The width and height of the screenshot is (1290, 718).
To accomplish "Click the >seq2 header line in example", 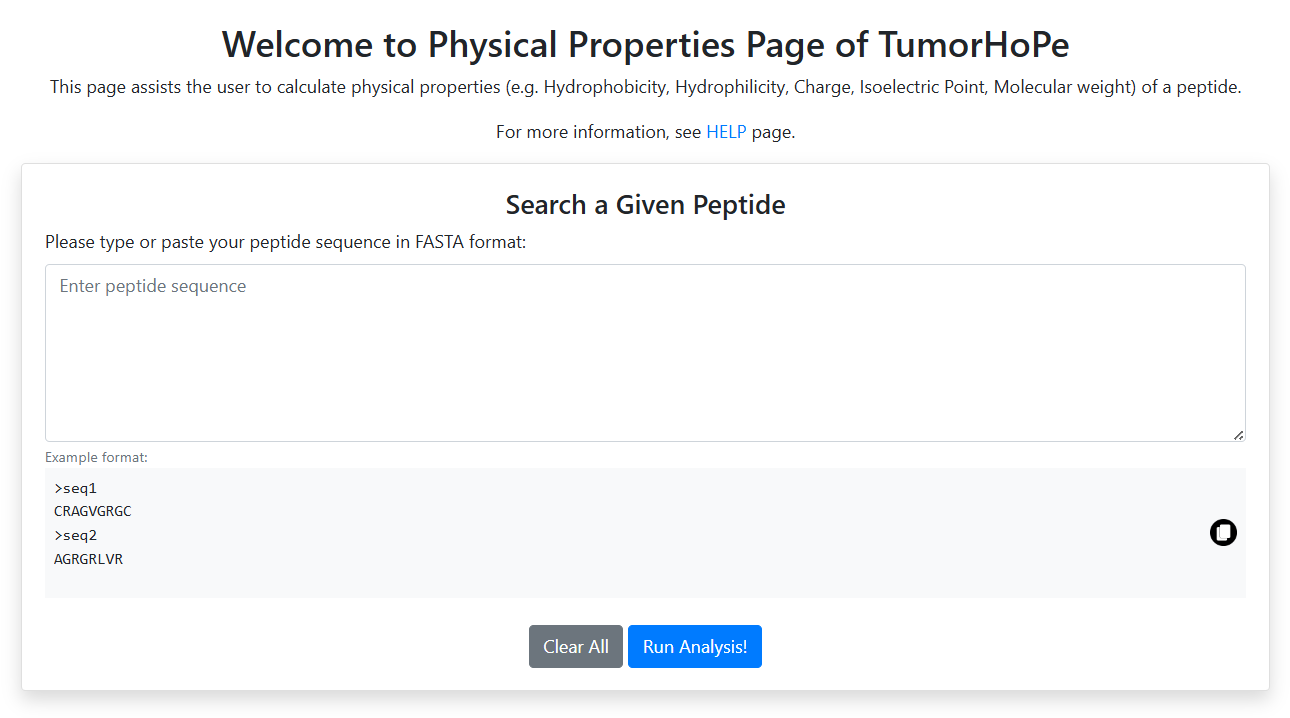I will pyautogui.click(x=76, y=536).
